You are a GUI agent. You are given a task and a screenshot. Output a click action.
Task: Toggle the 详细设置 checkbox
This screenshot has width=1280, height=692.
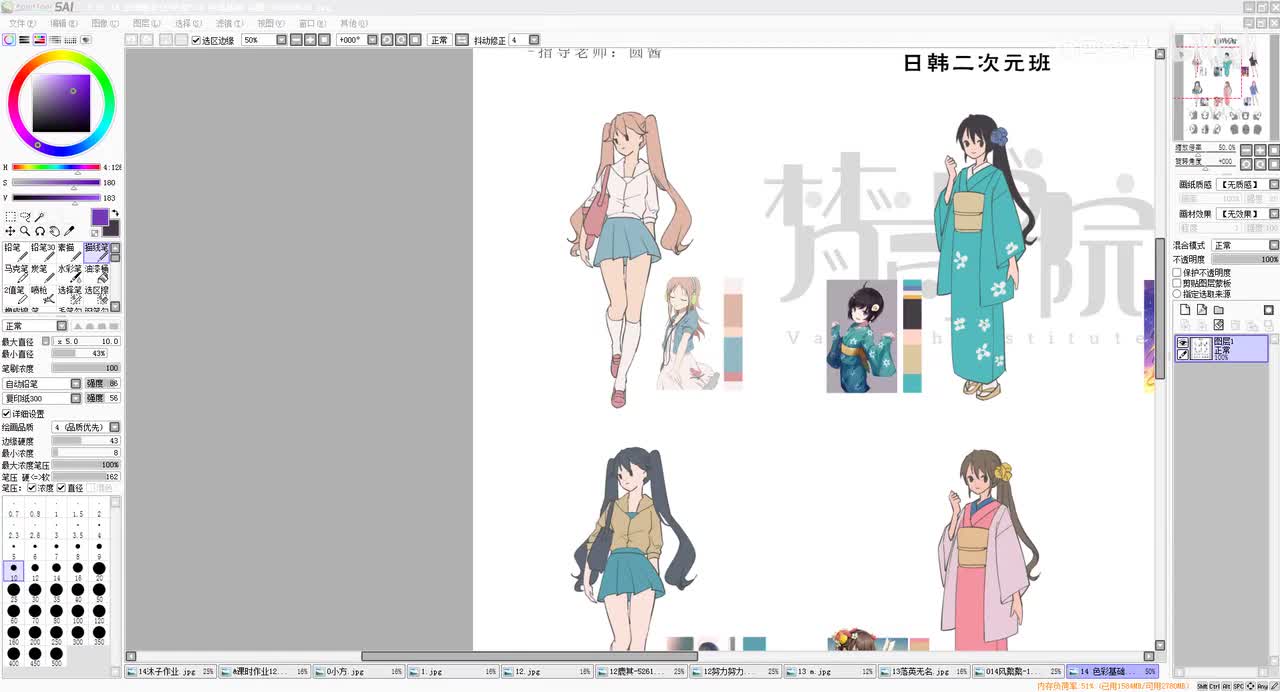point(6,414)
